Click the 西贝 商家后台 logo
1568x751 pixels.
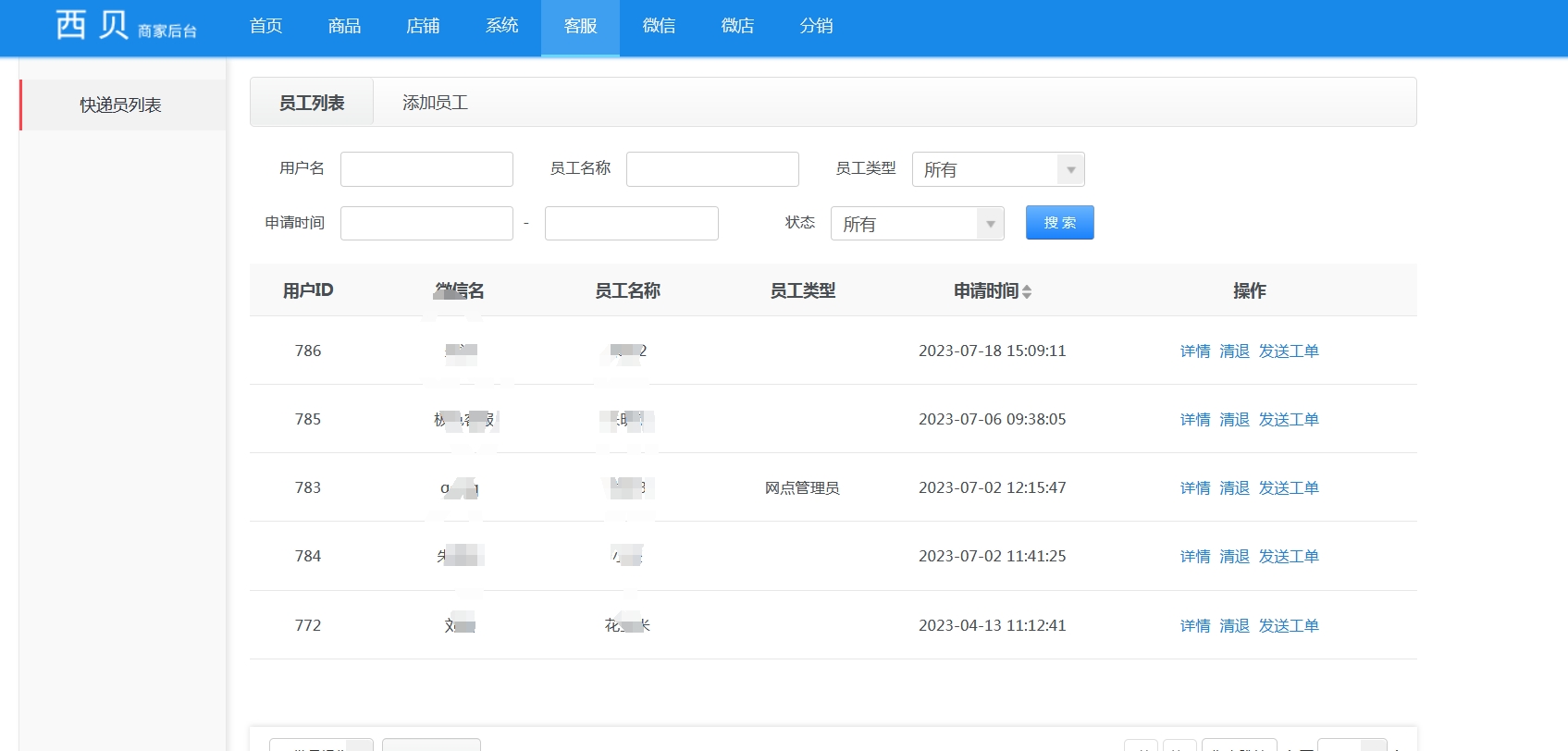point(127,25)
